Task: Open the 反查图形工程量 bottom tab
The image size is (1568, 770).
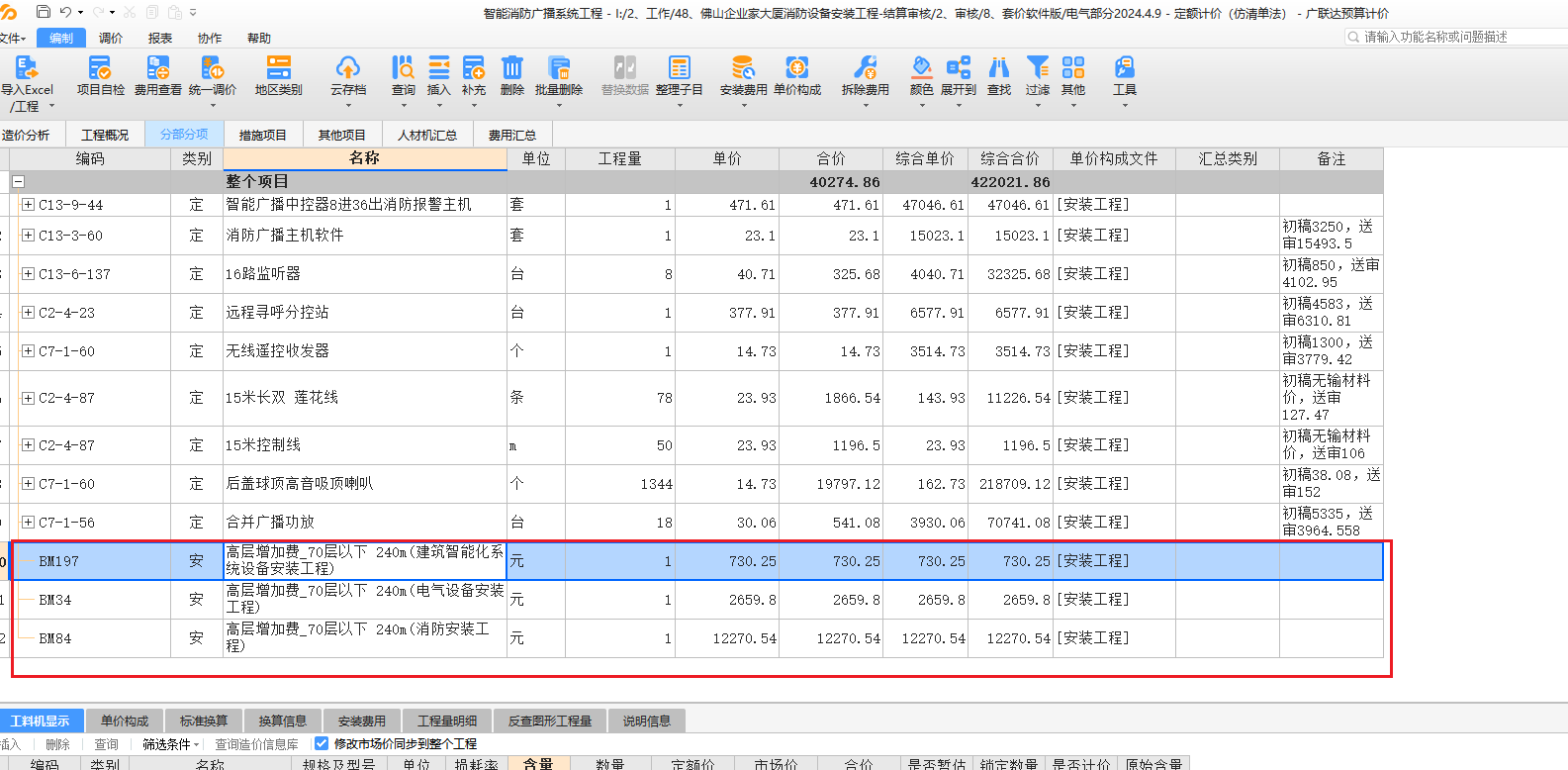Action: tap(550, 721)
